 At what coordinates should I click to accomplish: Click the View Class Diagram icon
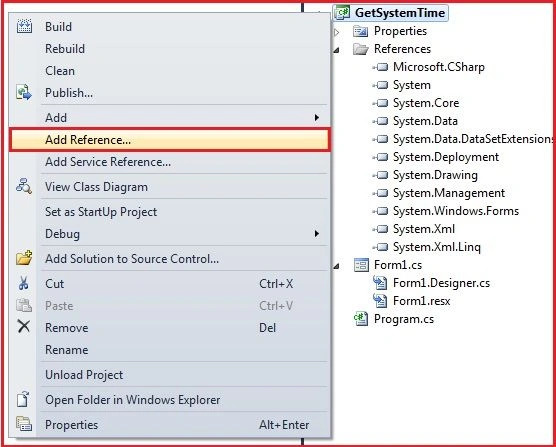pyautogui.click(x=24, y=186)
